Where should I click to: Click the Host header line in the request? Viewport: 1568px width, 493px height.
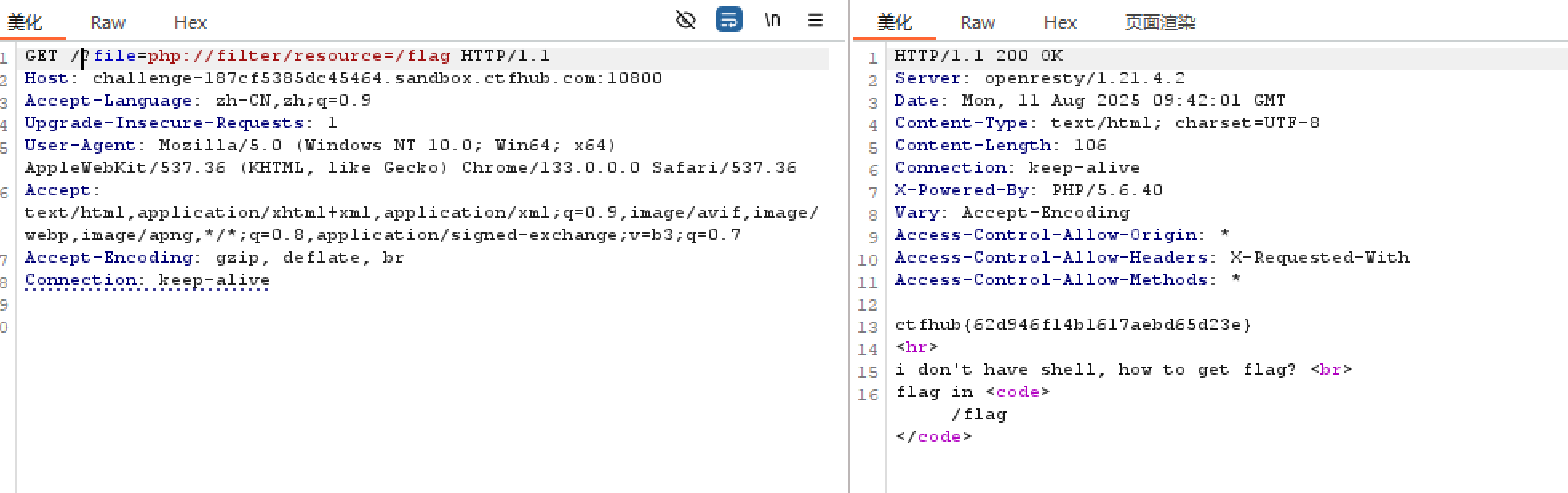pos(344,78)
